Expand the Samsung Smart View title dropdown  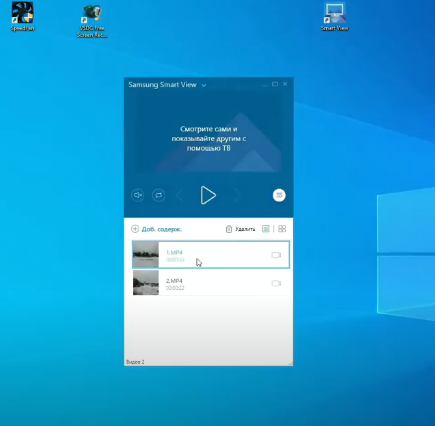pyautogui.click(x=204, y=85)
